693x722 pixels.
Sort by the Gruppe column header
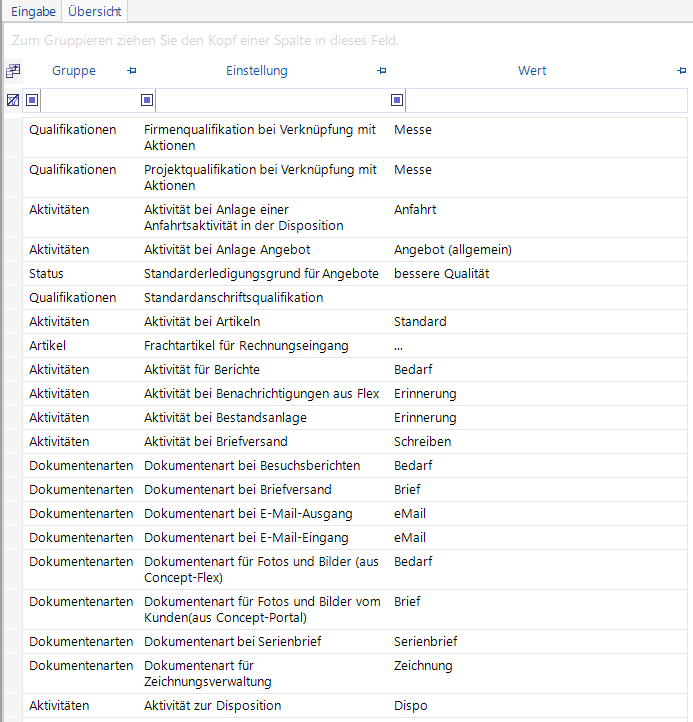[74, 70]
